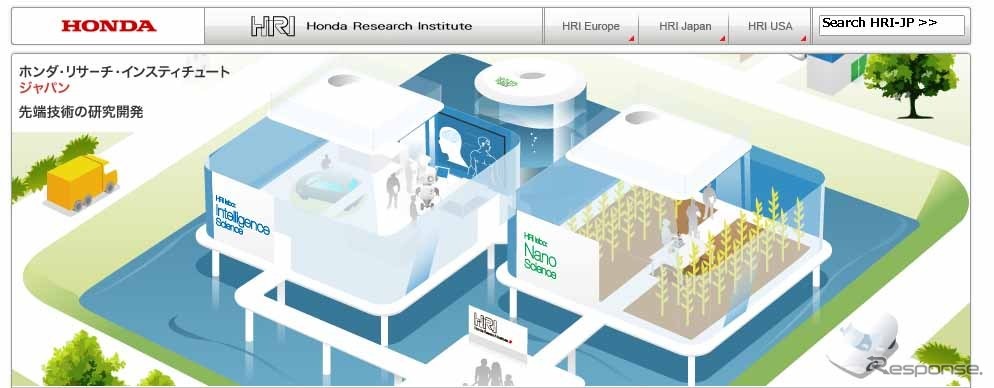Expand the red arrow on HRI USA

[x=803, y=39]
